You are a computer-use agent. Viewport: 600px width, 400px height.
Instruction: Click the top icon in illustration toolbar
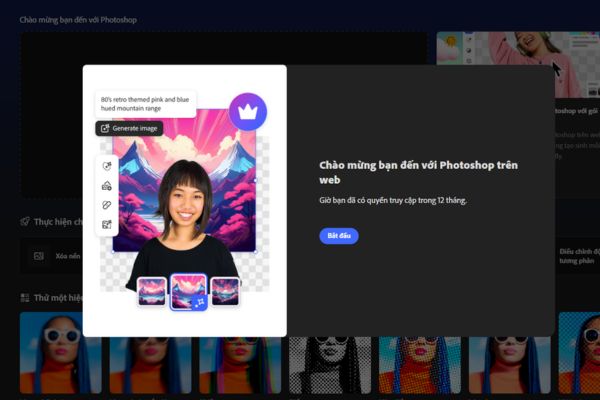point(107,166)
